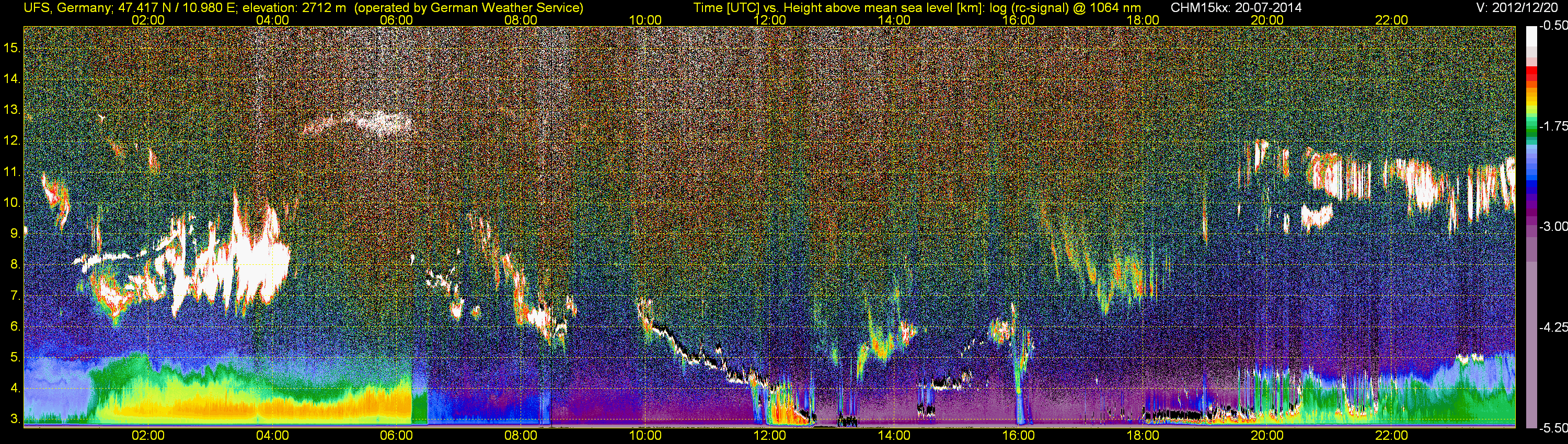The image size is (1568, 444).
Task: Click the '10:00' label on the top time axis
Action: 645,20
